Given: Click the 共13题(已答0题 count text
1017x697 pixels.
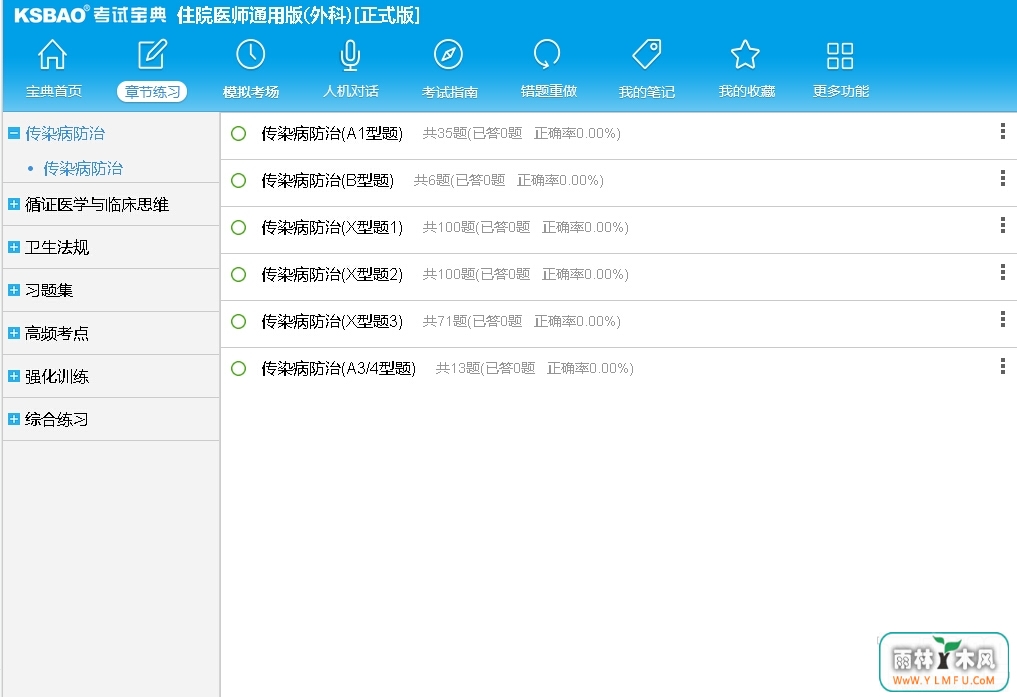Looking at the screenshot, I should tap(485, 368).
